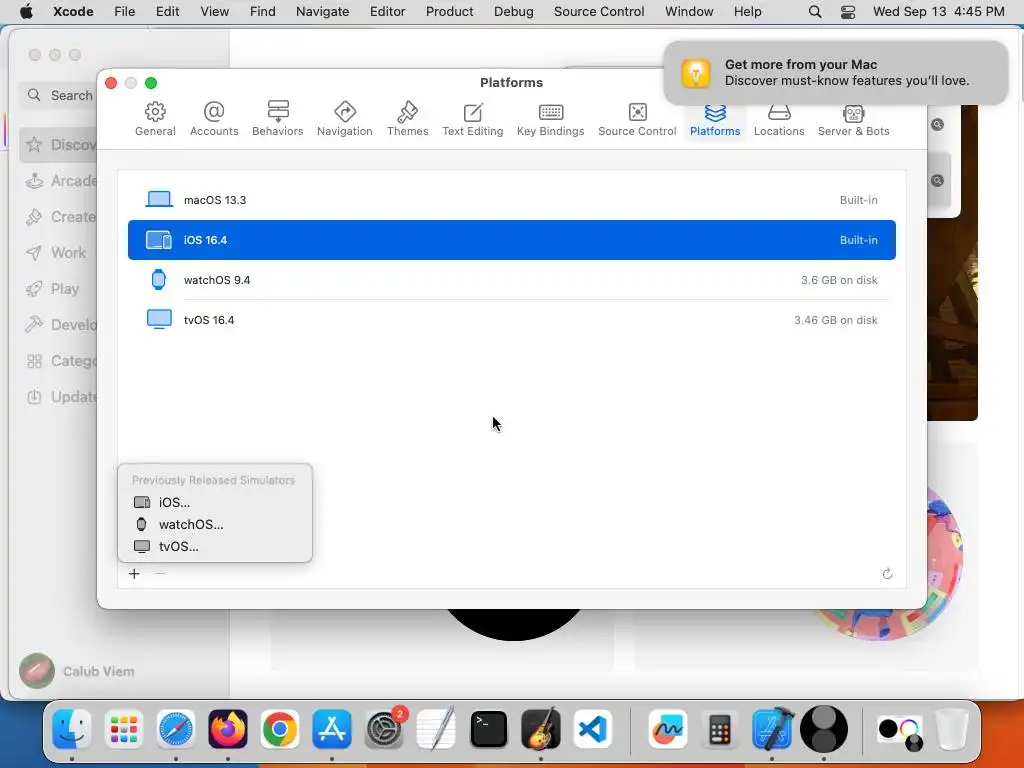Screen dimensions: 1024x768
Task: Select the tvOS 16.4 platform row
Action: tap(512, 320)
